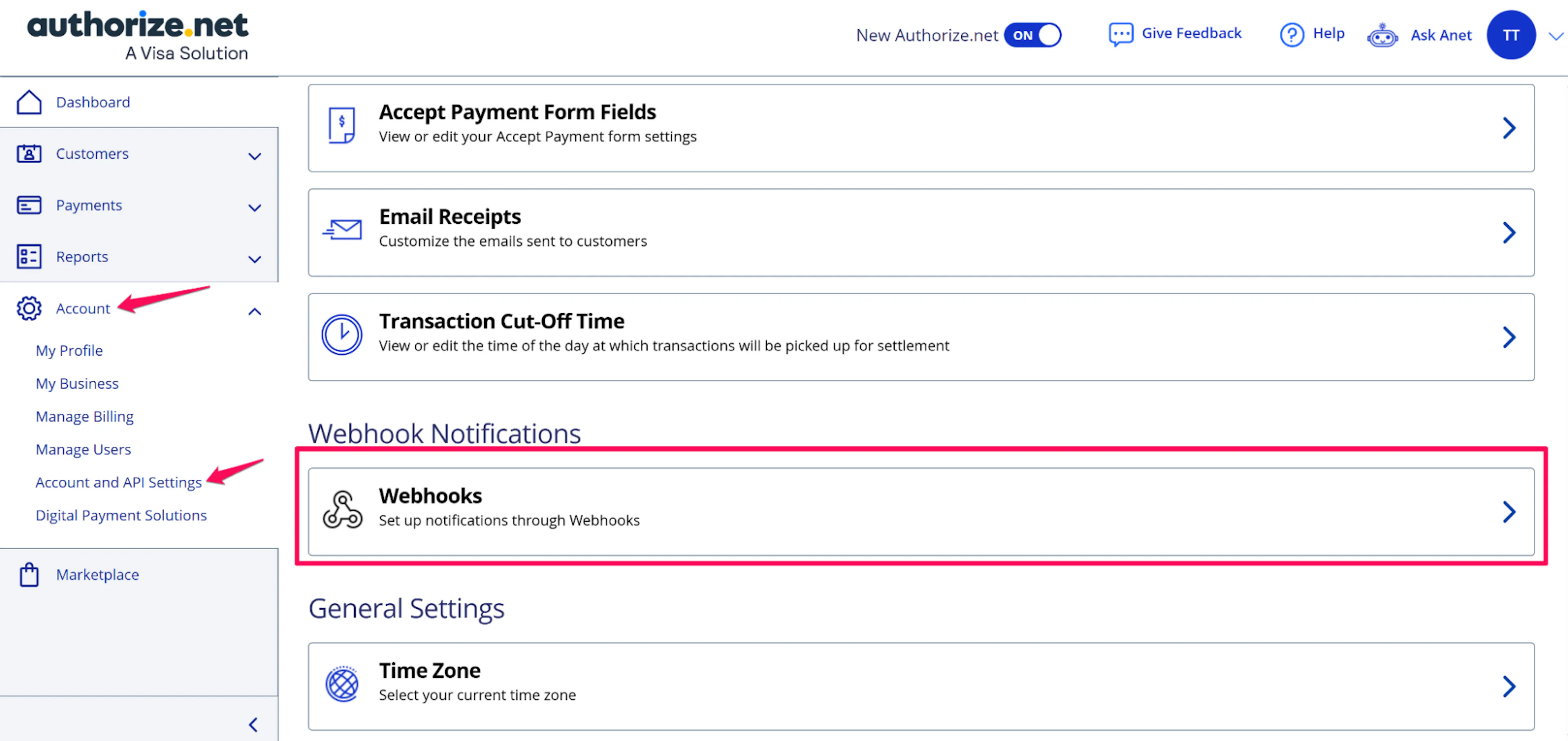Viewport: 1568px width, 741px height.
Task: Expand the Payments menu chevron
Action: tap(254, 207)
